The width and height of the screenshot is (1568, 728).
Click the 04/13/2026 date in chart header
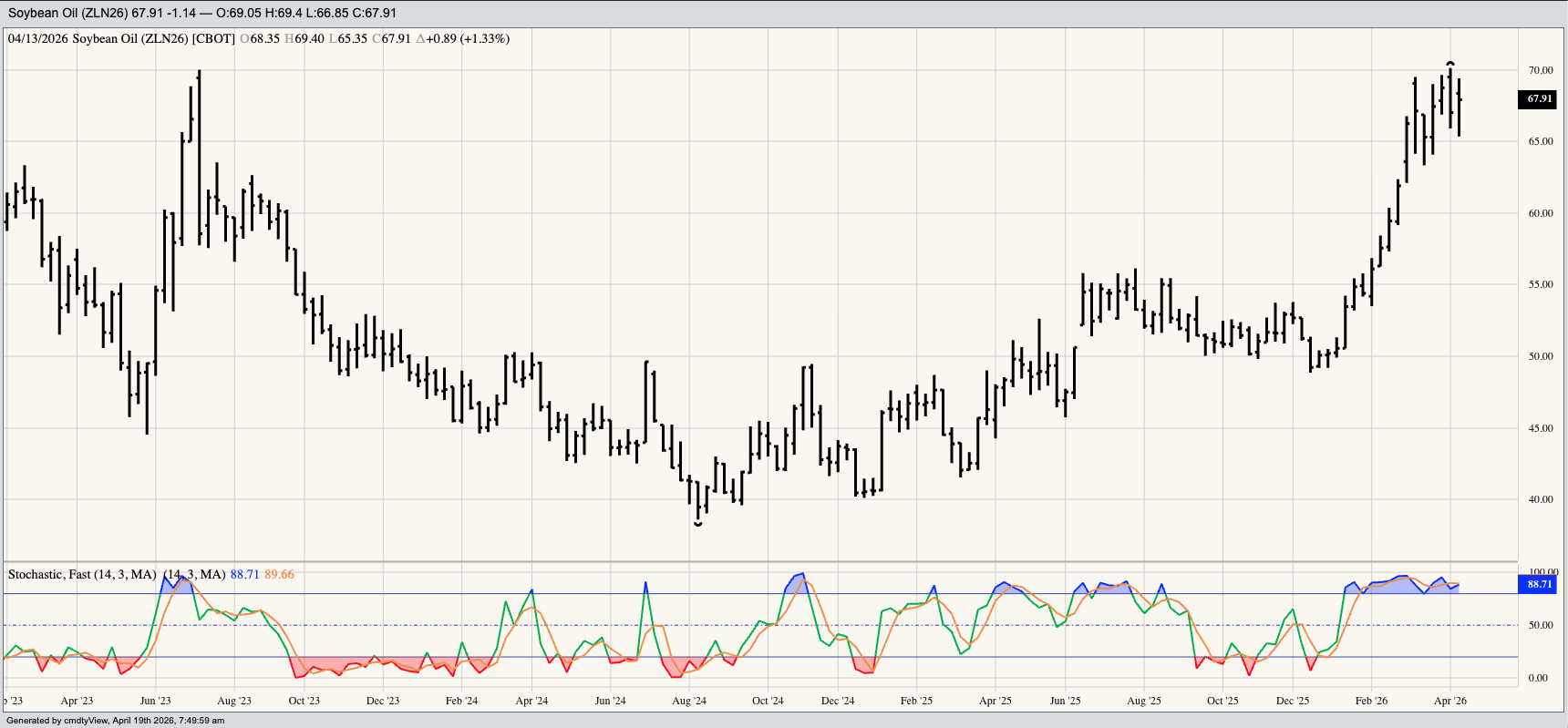[x=37, y=39]
